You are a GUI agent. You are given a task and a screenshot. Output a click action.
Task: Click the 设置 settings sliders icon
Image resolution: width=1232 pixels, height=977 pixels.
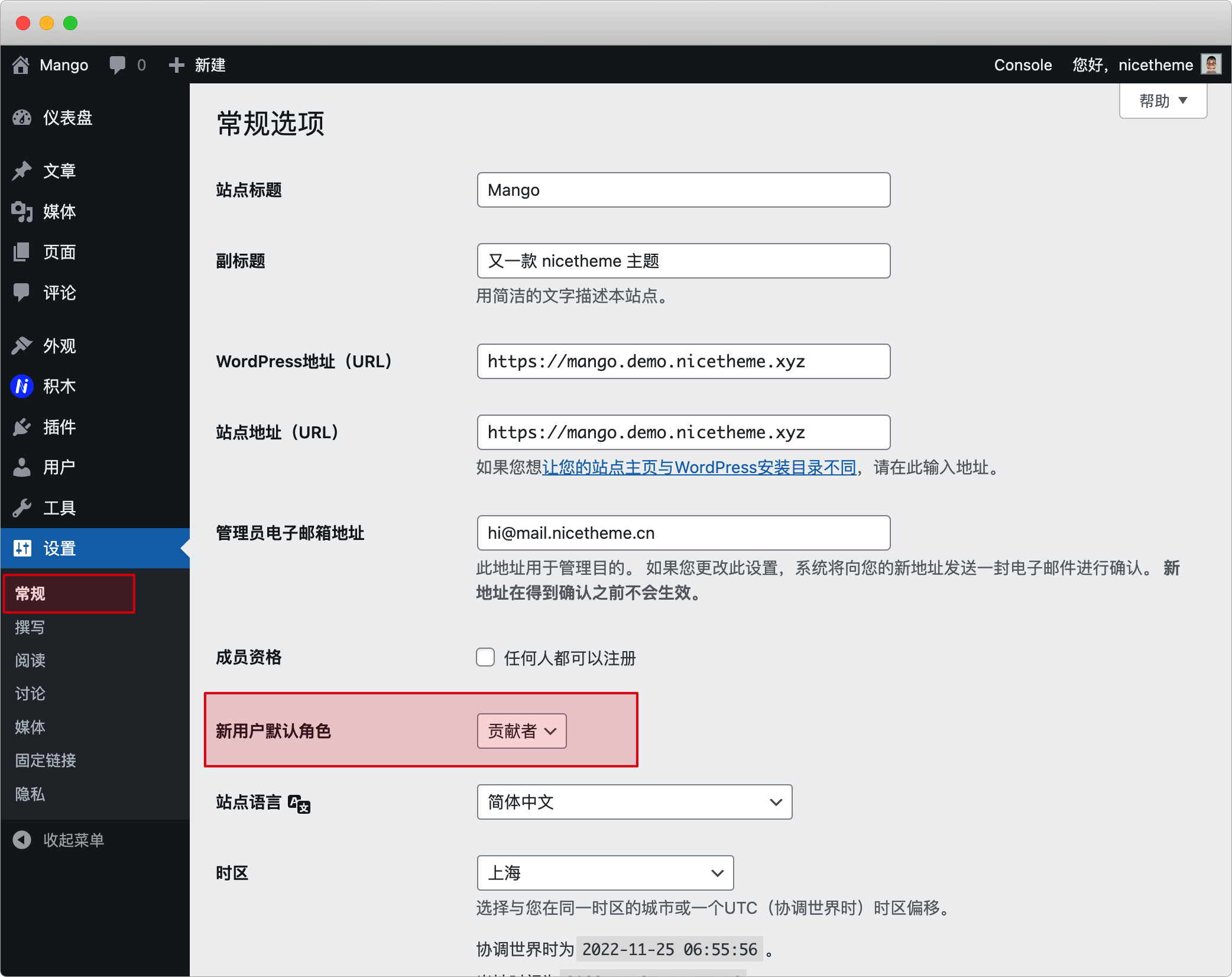(x=22, y=548)
